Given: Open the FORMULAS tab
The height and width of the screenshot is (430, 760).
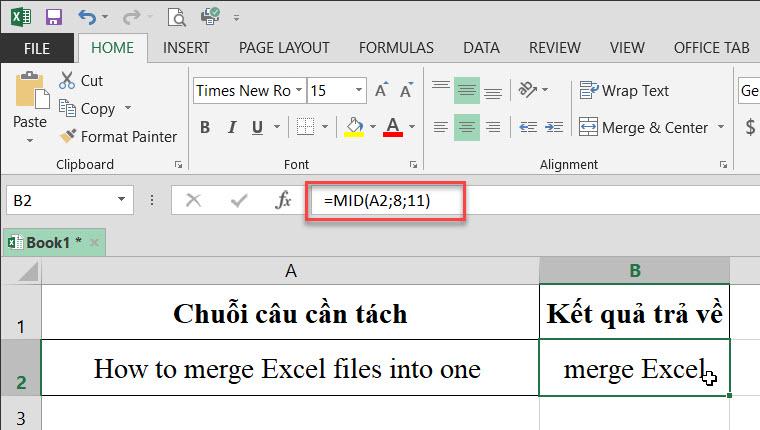Looking at the screenshot, I should [x=396, y=48].
